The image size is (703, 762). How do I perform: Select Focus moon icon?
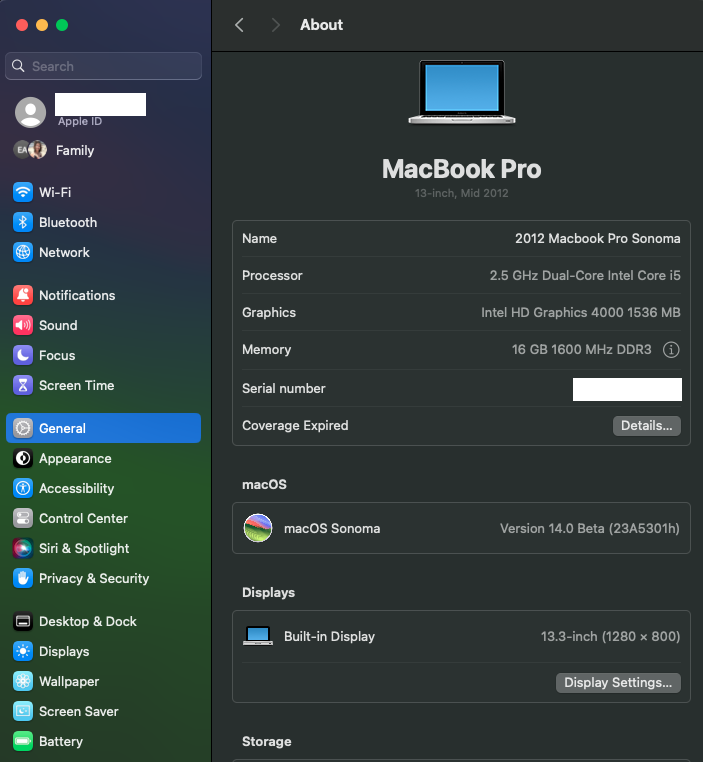coord(23,355)
